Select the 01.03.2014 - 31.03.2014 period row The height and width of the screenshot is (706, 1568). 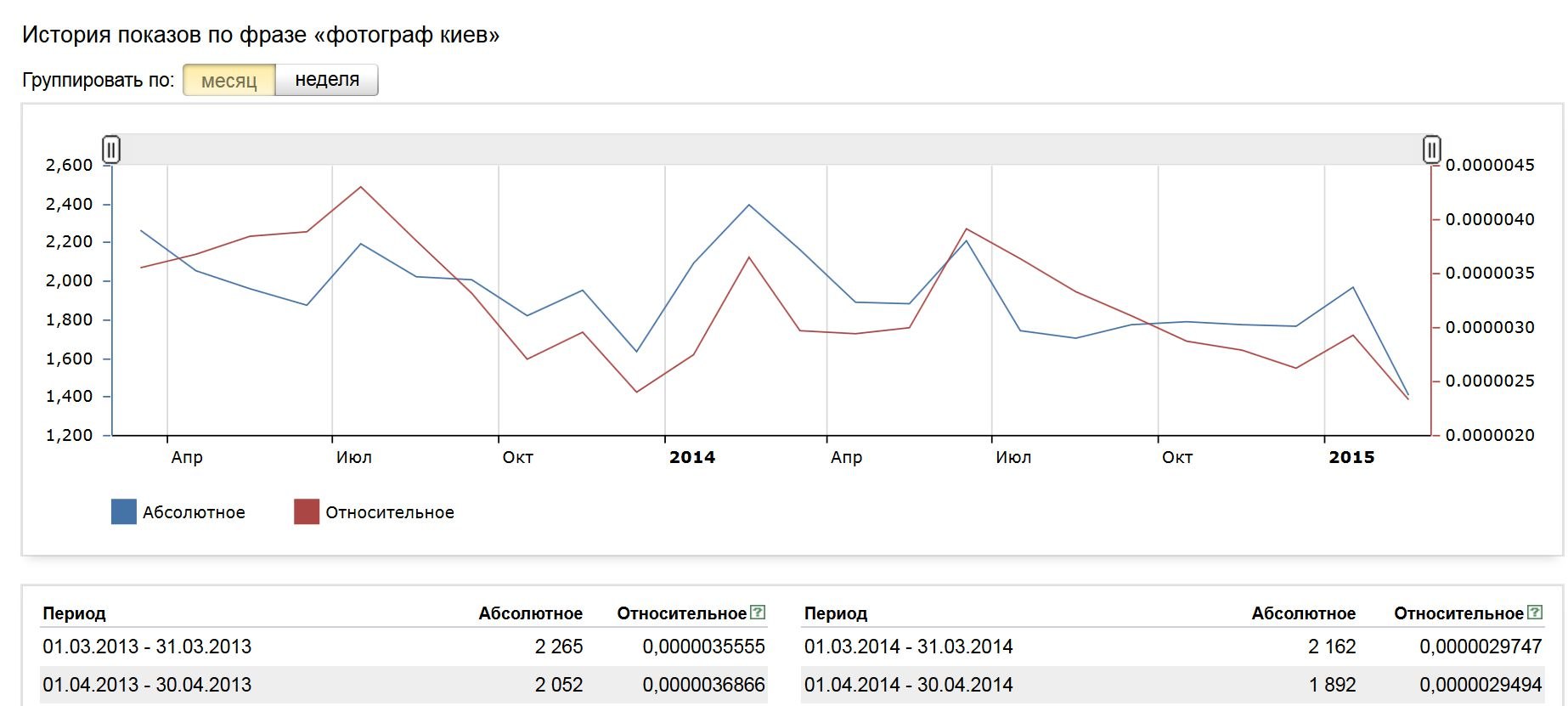[x=908, y=647]
